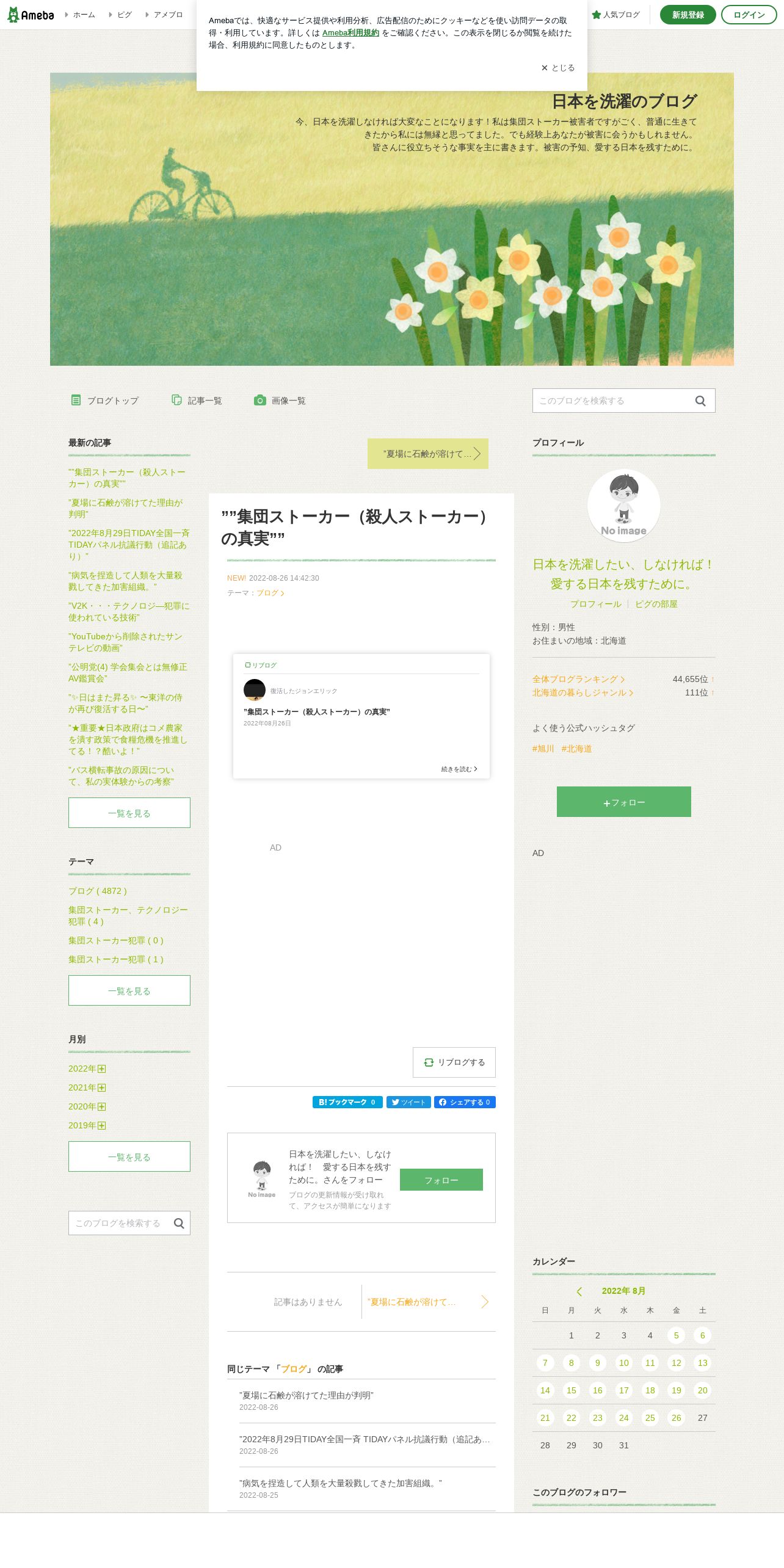Open ホーム in the header navigation
The width and height of the screenshot is (784, 1568).
coord(81,15)
